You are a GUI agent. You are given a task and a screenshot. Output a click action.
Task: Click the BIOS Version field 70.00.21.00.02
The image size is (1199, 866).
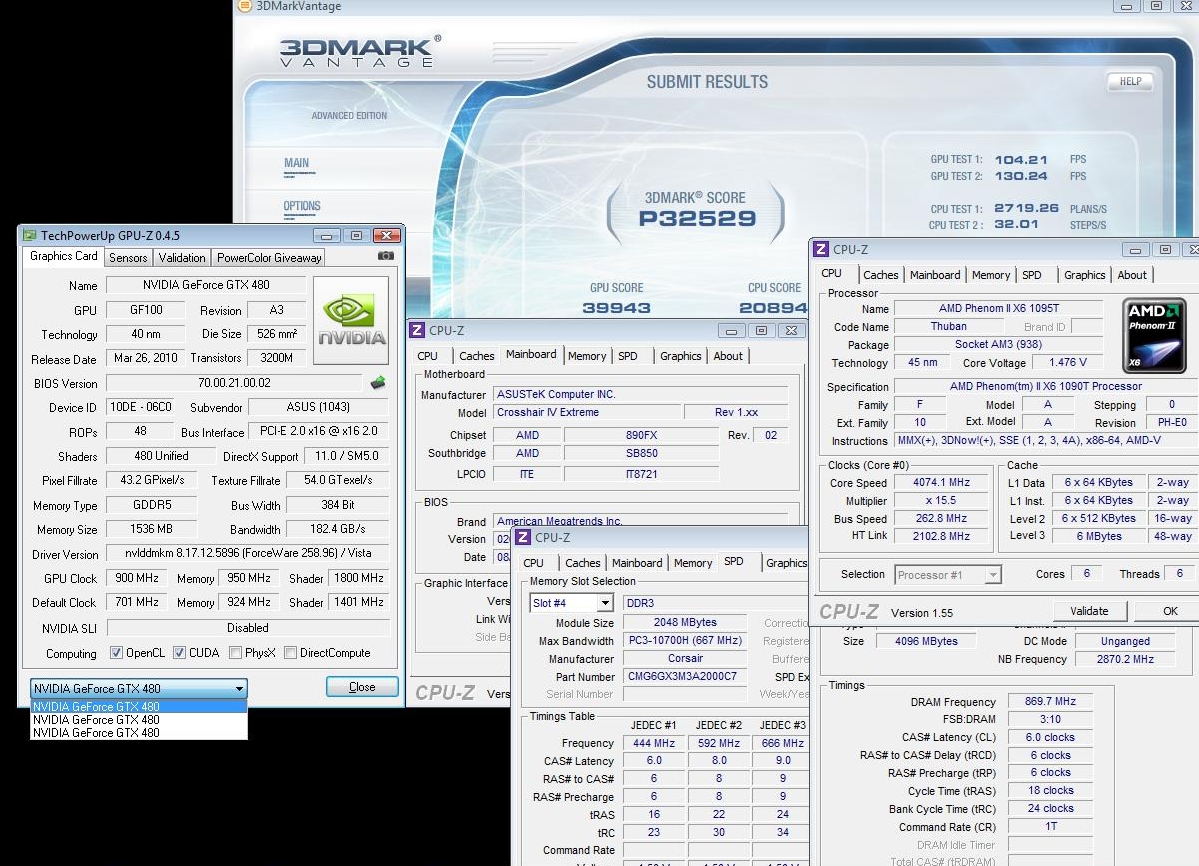[234, 383]
